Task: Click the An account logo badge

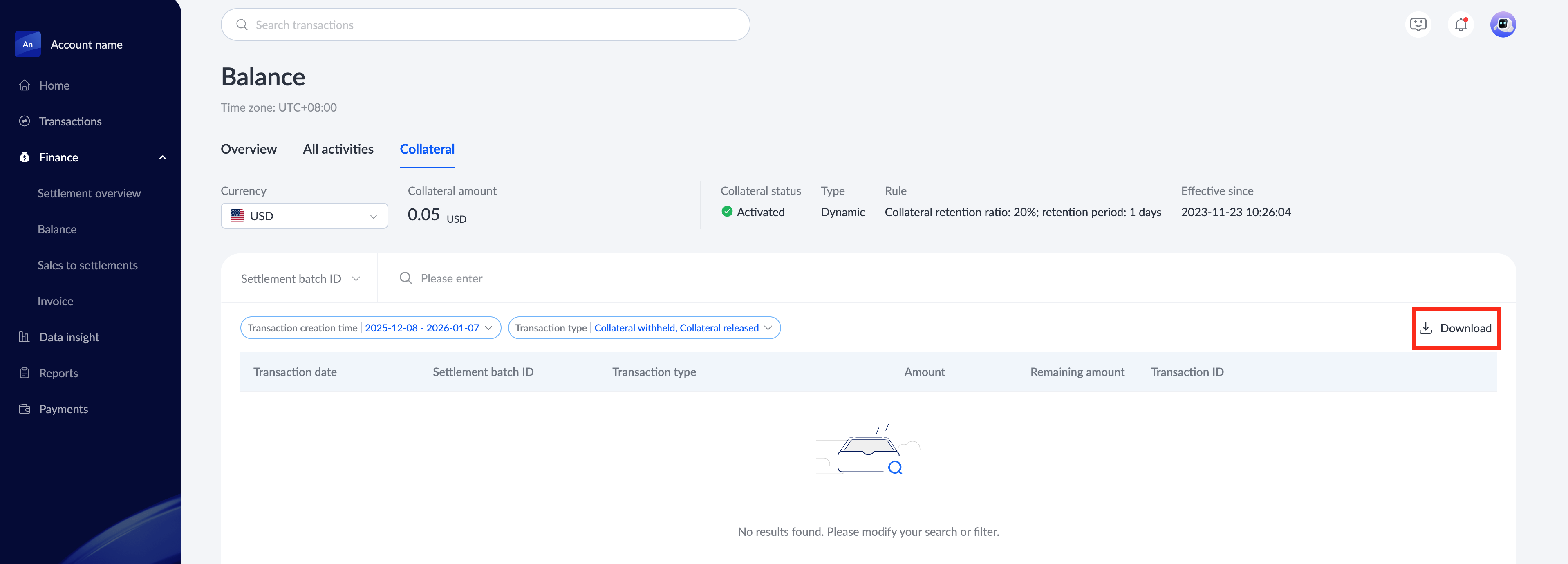Action: pyautogui.click(x=27, y=45)
